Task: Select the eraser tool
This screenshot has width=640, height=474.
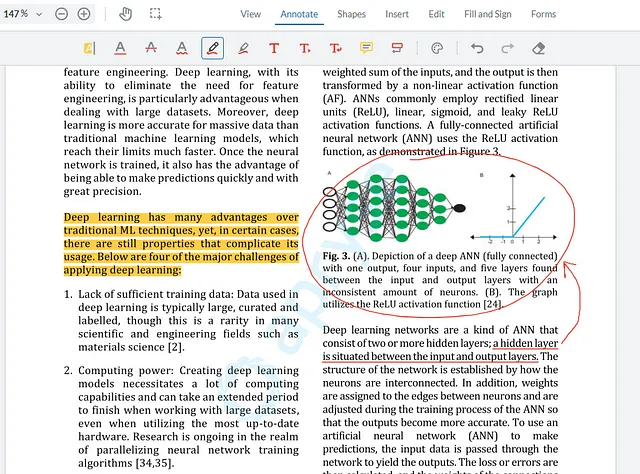Action: pos(538,48)
